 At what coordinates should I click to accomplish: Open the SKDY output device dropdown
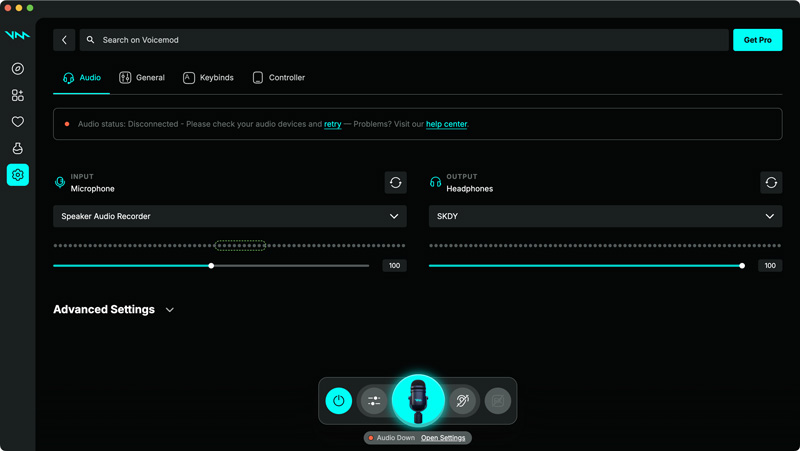pos(605,216)
